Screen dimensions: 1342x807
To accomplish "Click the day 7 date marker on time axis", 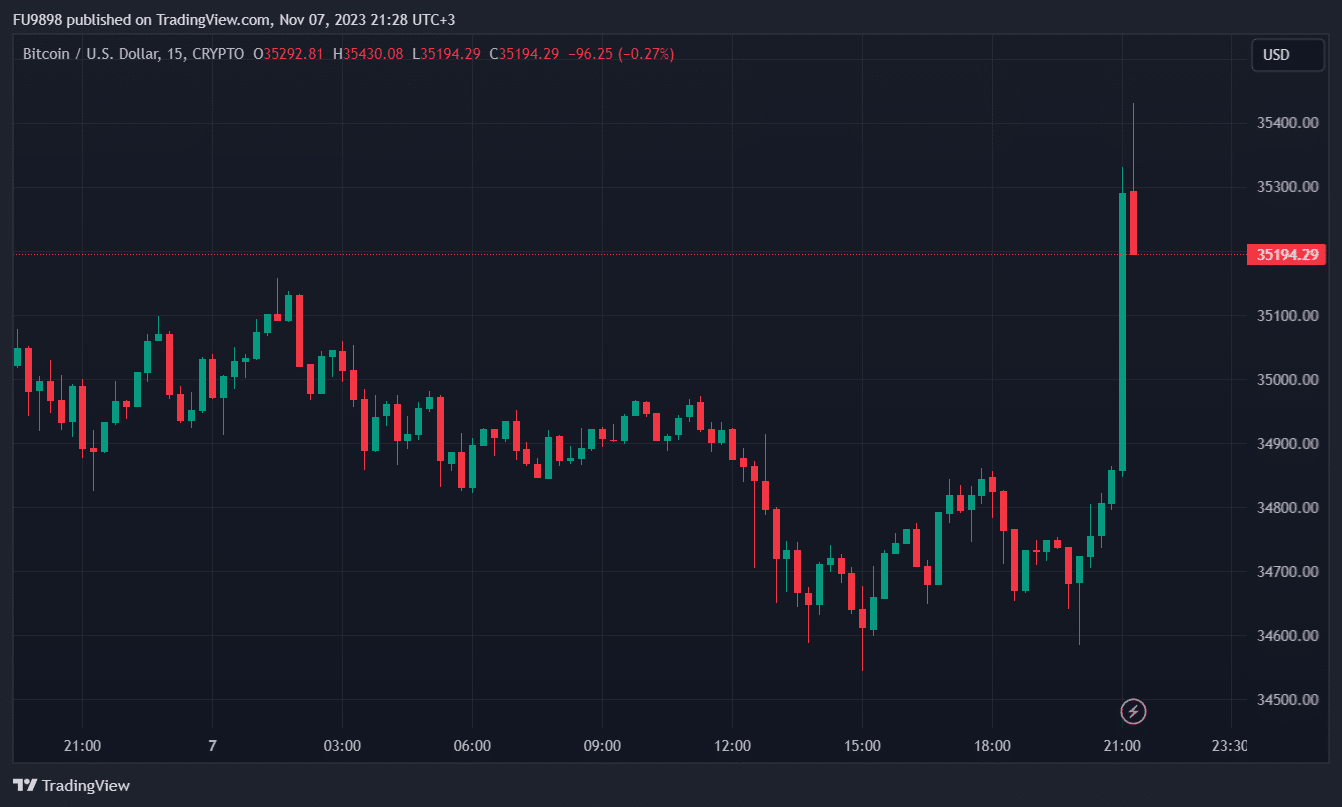I will [x=212, y=746].
